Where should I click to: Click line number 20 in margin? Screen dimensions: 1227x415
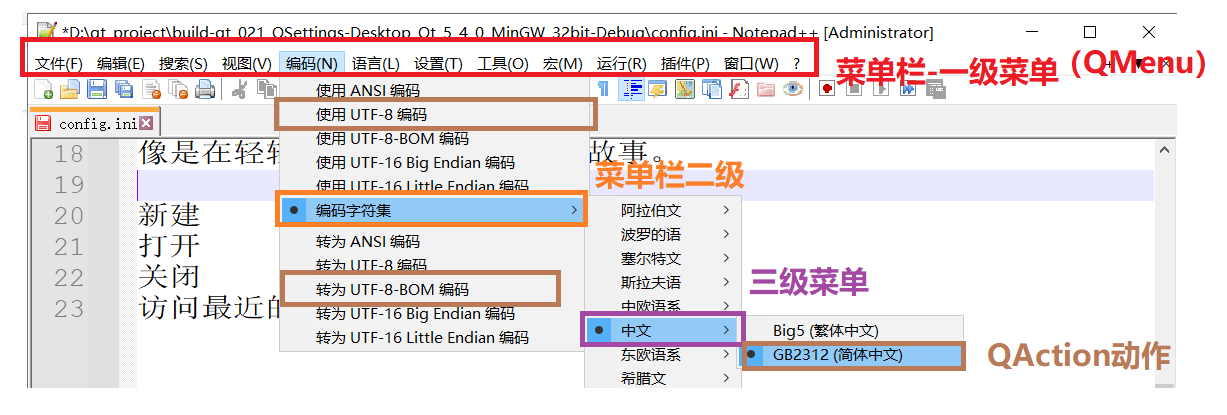[x=69, y=216]
